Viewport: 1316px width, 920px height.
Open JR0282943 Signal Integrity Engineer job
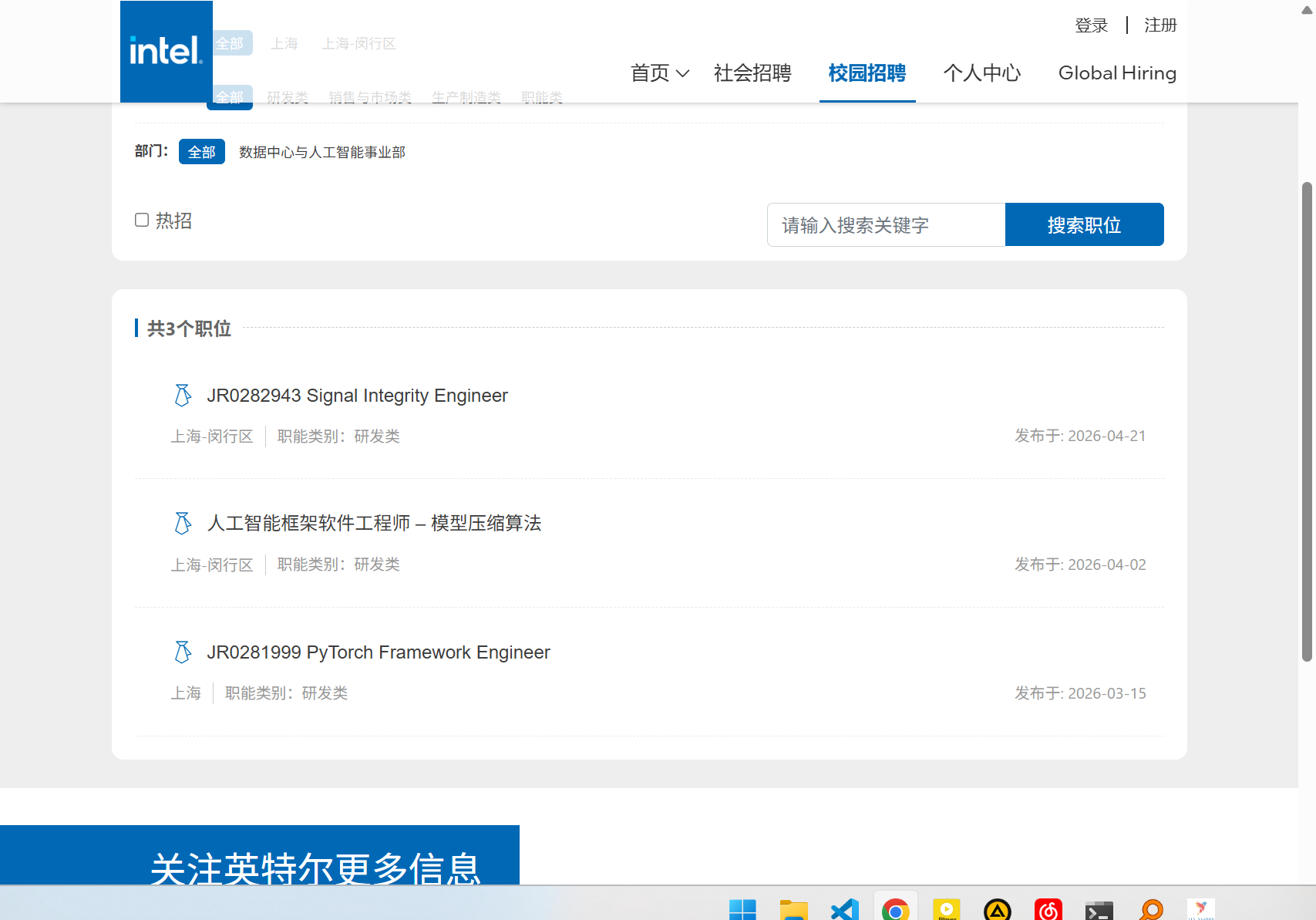pos(357,396)
